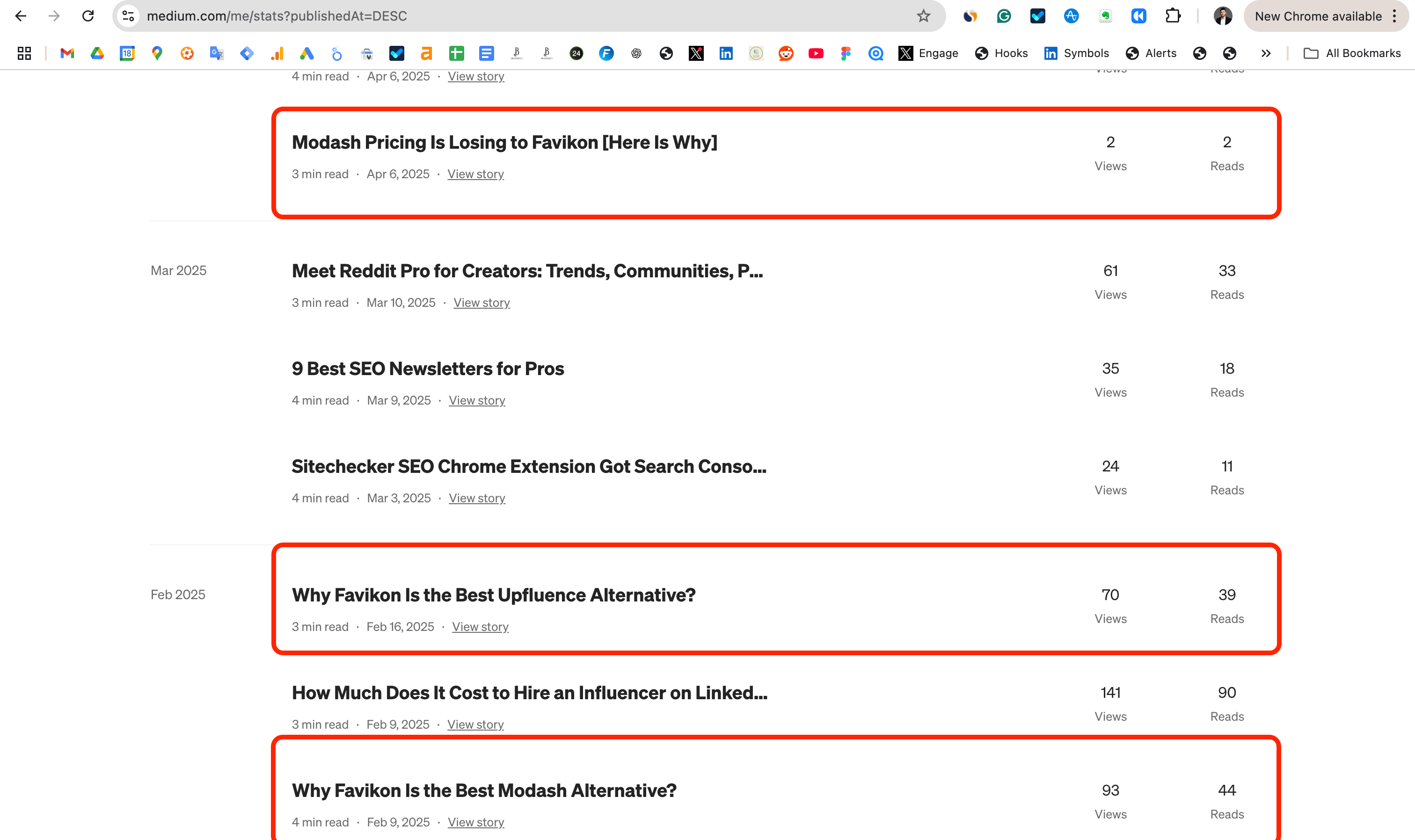Bookmark this page with the star icon
The height and width of the screenshot is (840, 1415).
(924, 16)
